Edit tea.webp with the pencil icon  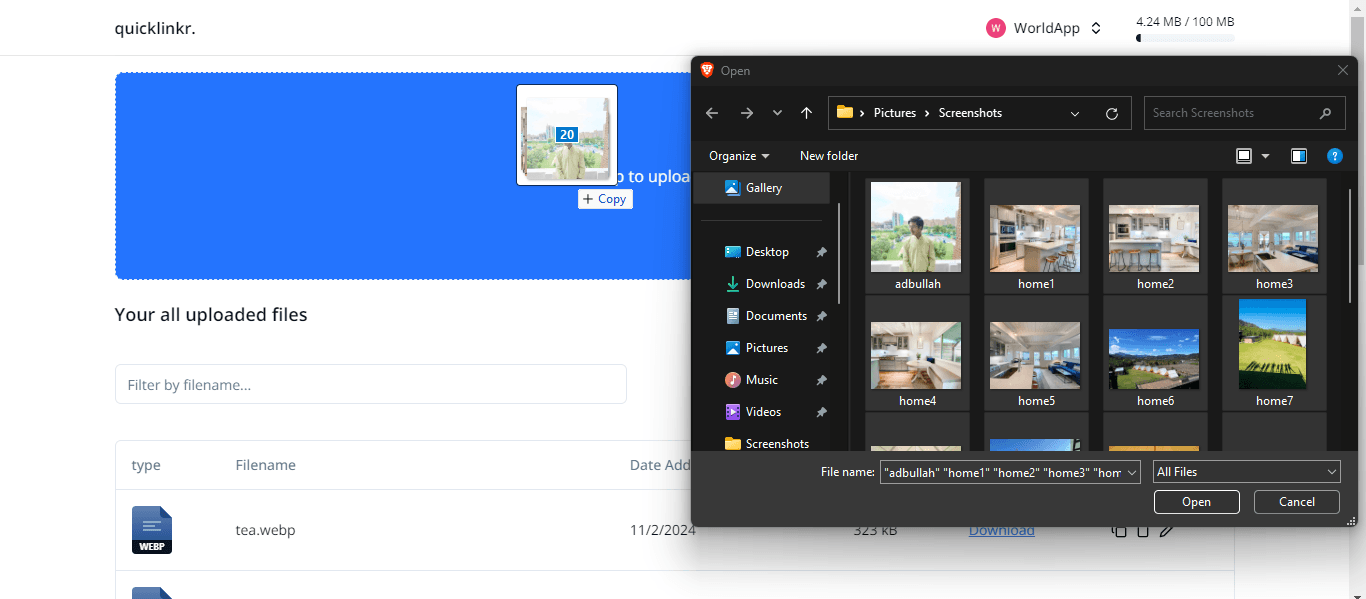[1166, 531]
